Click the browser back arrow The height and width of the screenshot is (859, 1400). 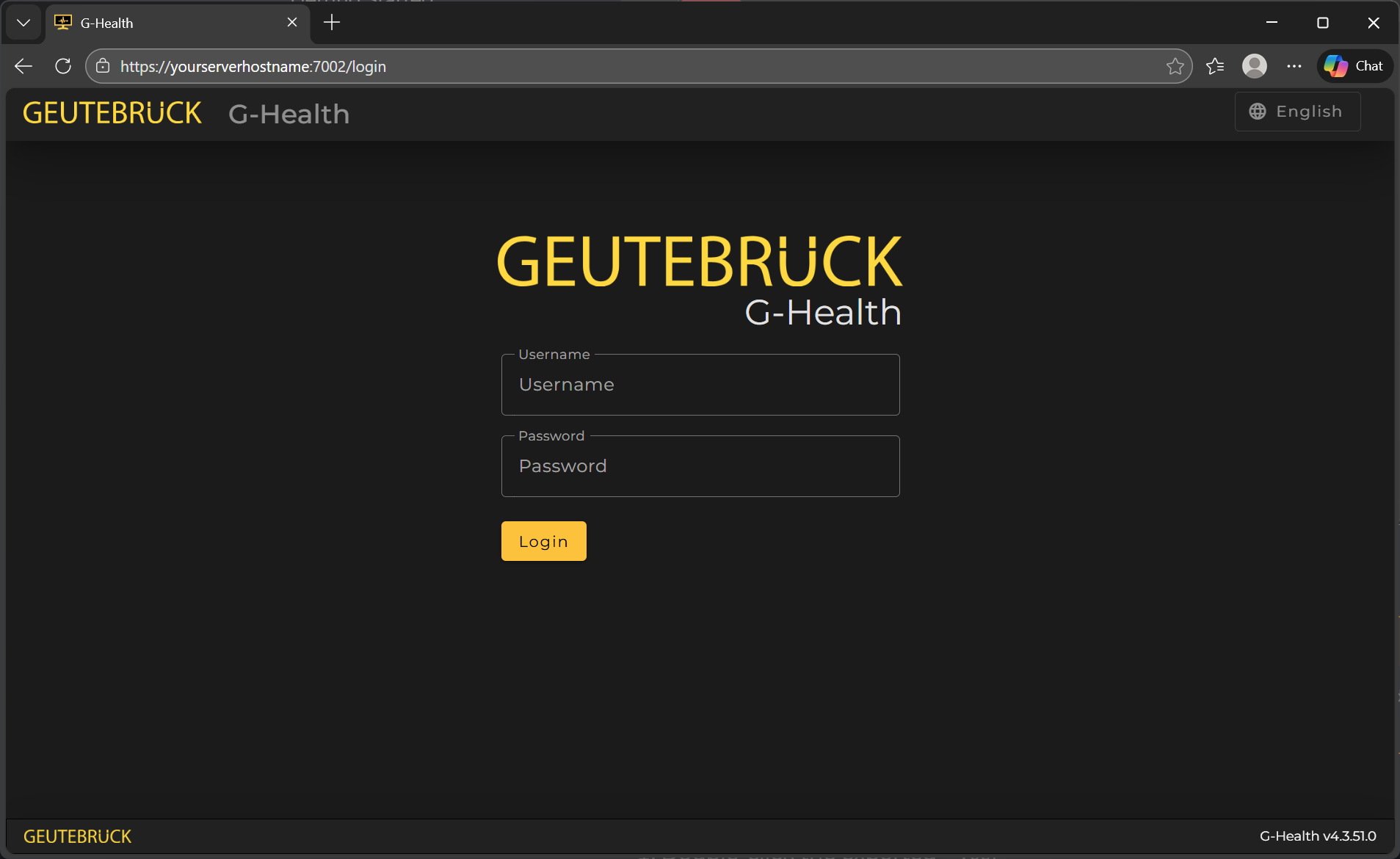click(23, 66)
